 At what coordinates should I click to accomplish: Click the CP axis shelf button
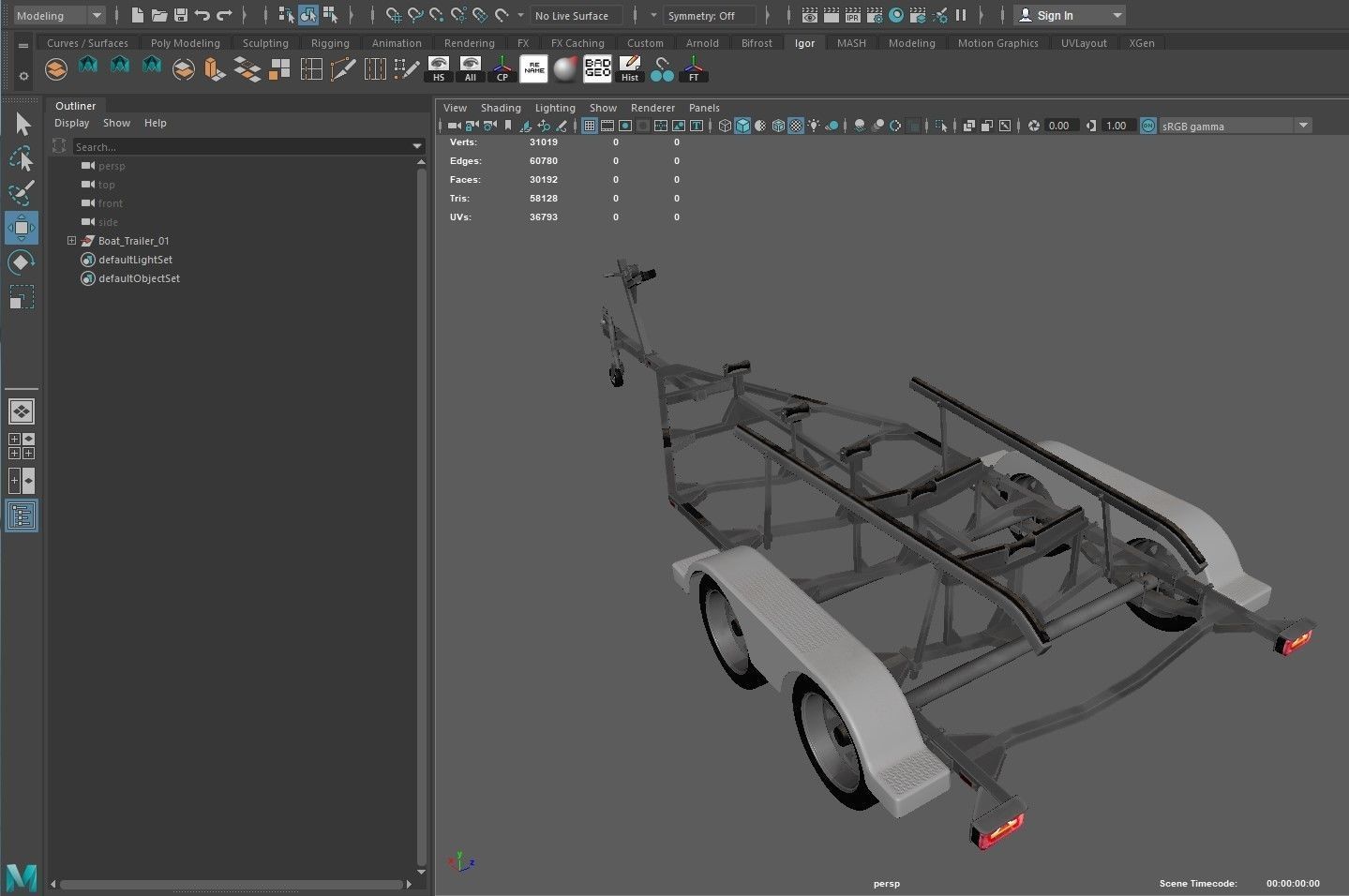(502, 68)
